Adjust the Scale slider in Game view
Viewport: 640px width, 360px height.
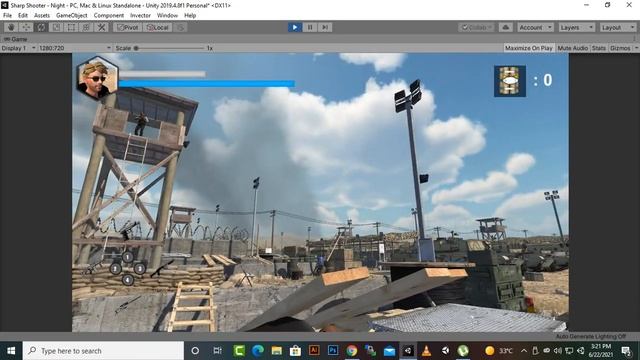[x=169, y=48]
